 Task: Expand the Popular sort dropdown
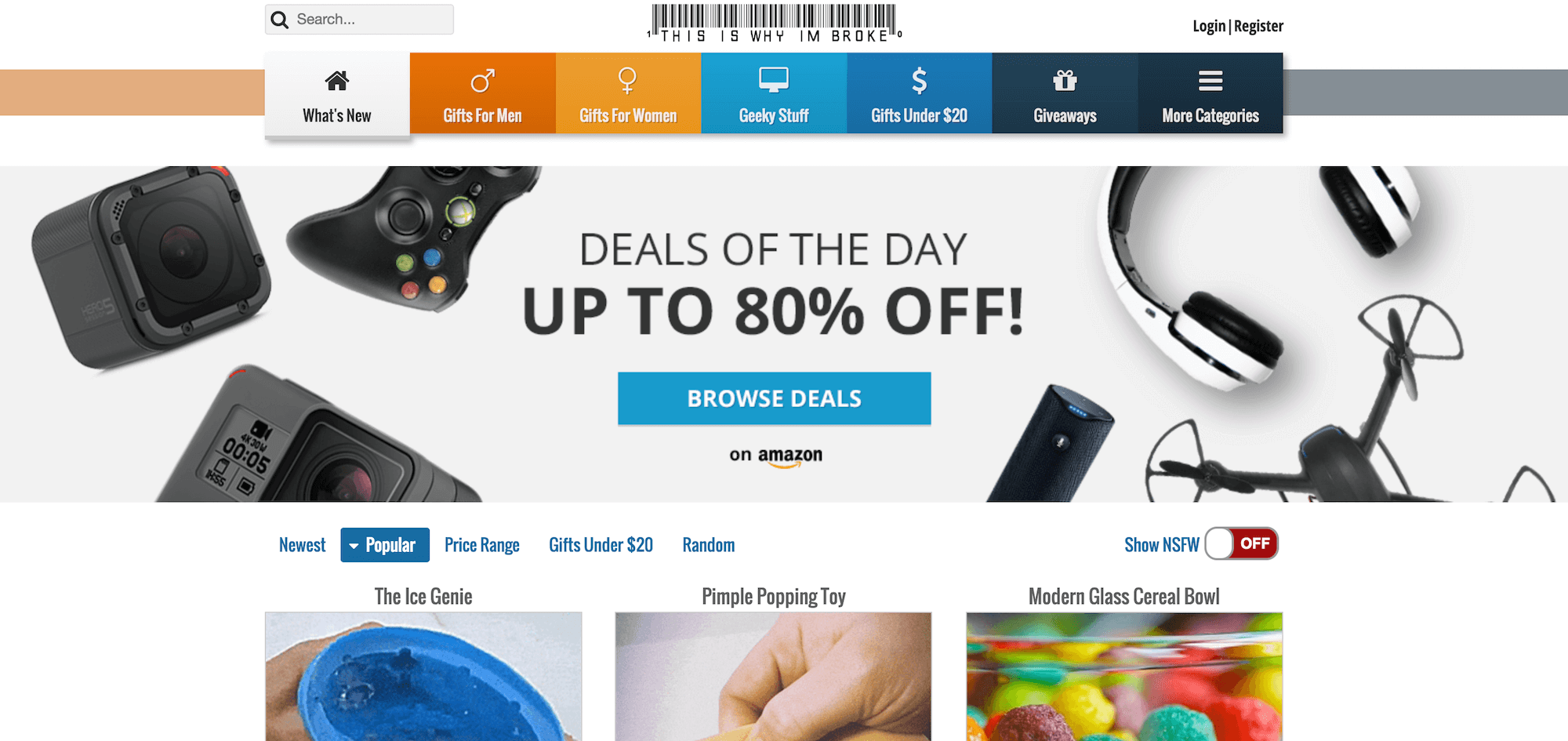point(385,545)
